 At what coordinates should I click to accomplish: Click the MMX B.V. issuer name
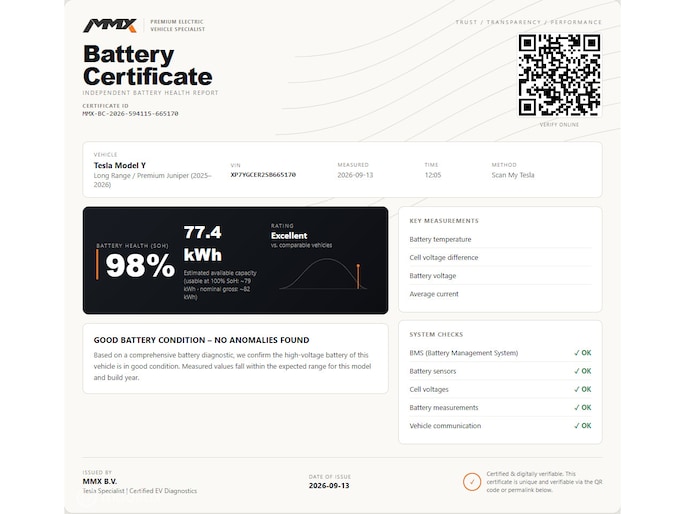[x=100, y=482]
